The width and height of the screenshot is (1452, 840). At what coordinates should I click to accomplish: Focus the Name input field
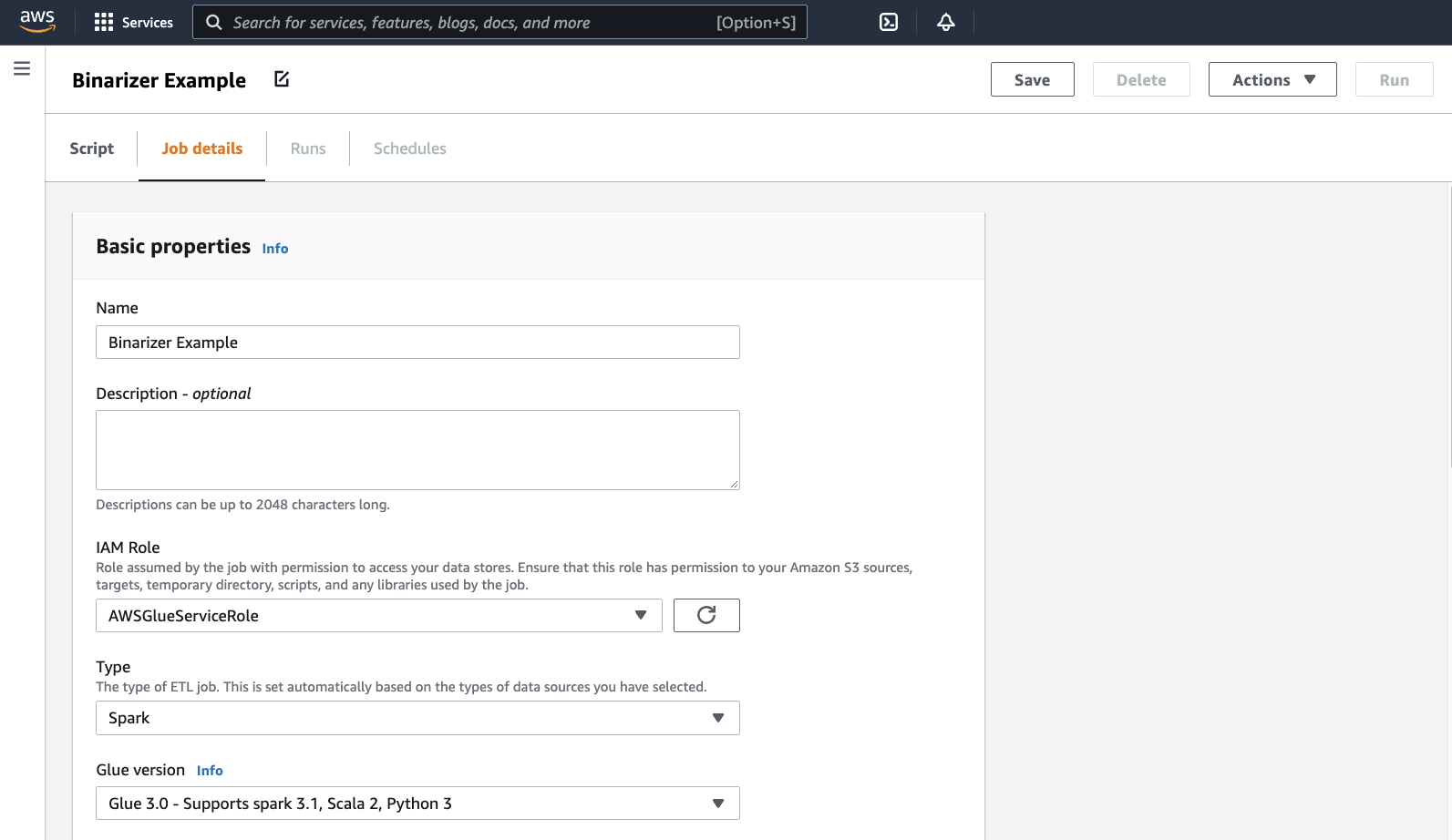point(417,343)
